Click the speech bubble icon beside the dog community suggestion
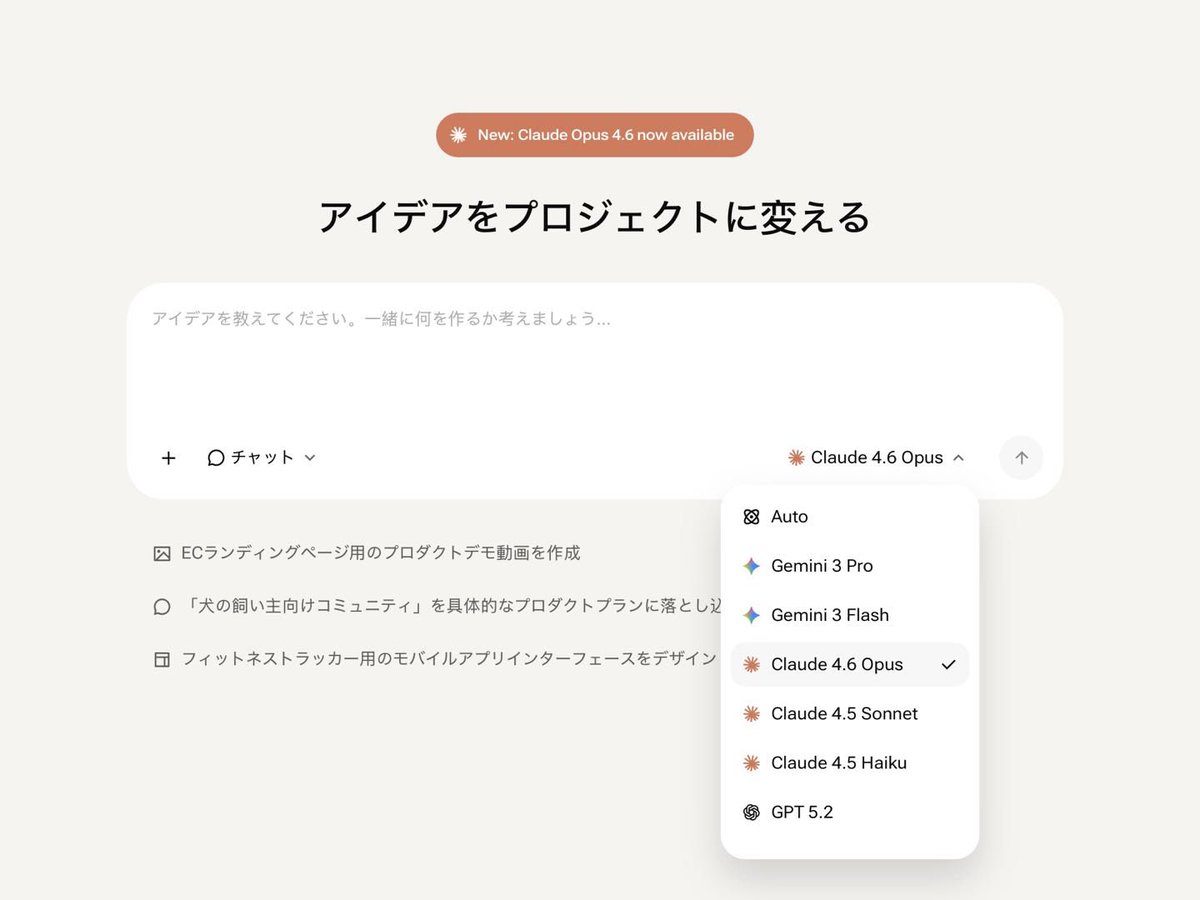Viewport: 1200px width, 900px height. pos(161,605)
